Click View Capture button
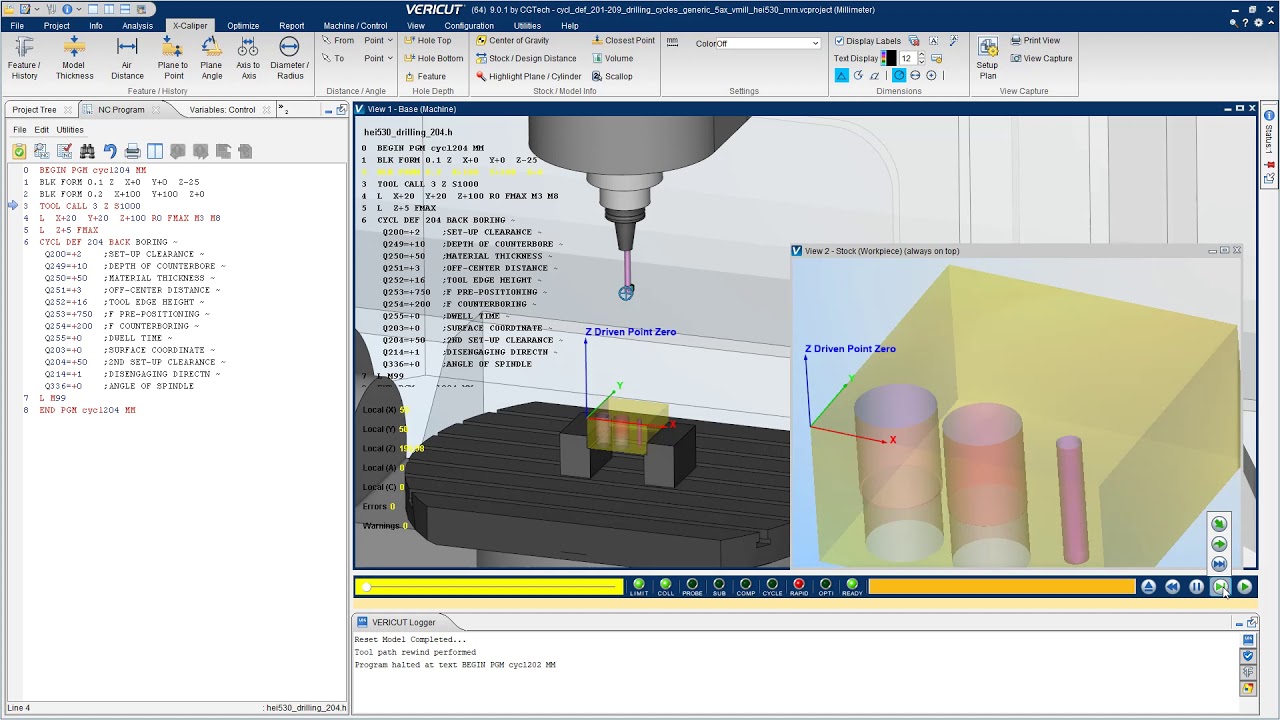The image size is (1280, 720). pos(1040,59)
